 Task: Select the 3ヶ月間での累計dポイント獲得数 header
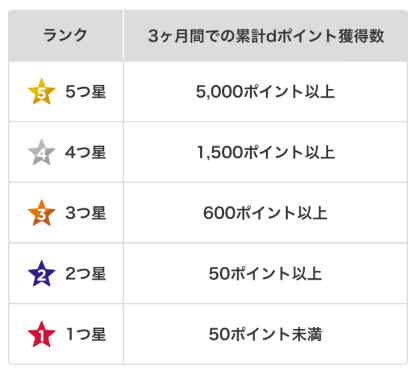pyautogui.click(x=266, y=35)
